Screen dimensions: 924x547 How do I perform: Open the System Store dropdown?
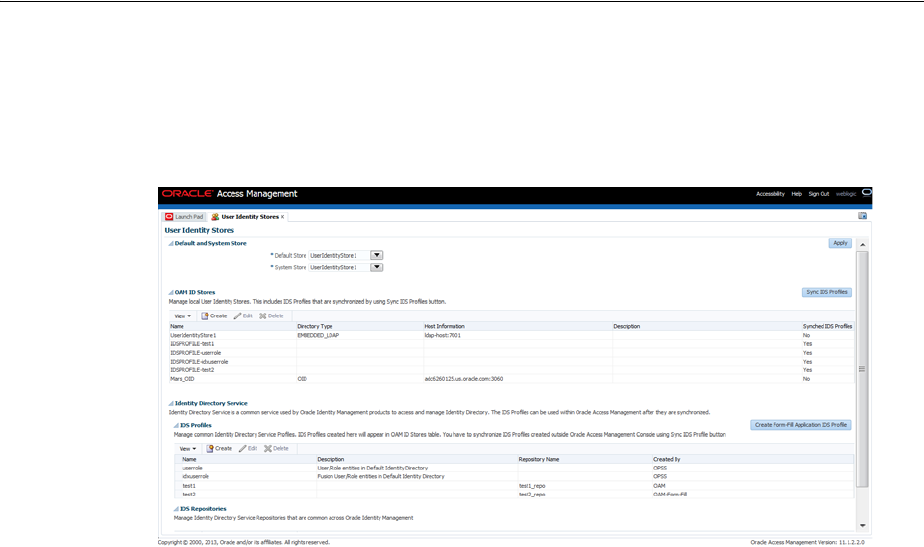point(377,267)
